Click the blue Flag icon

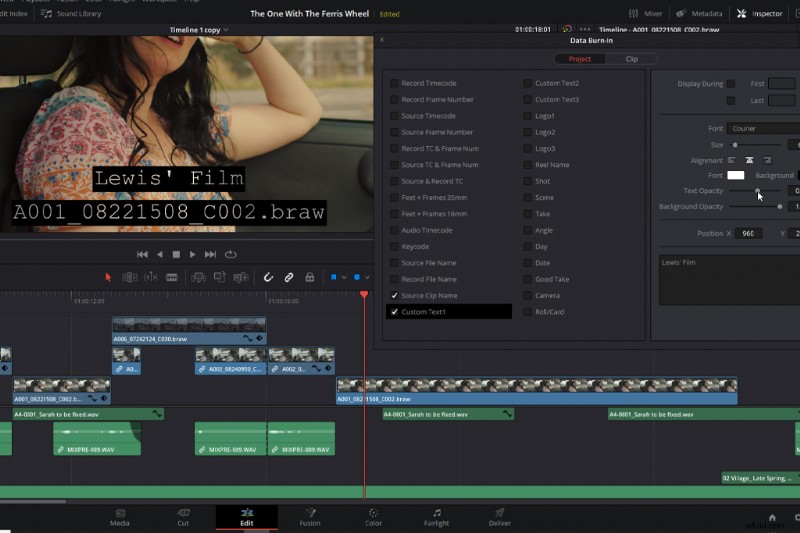click(x=333, y=277)
